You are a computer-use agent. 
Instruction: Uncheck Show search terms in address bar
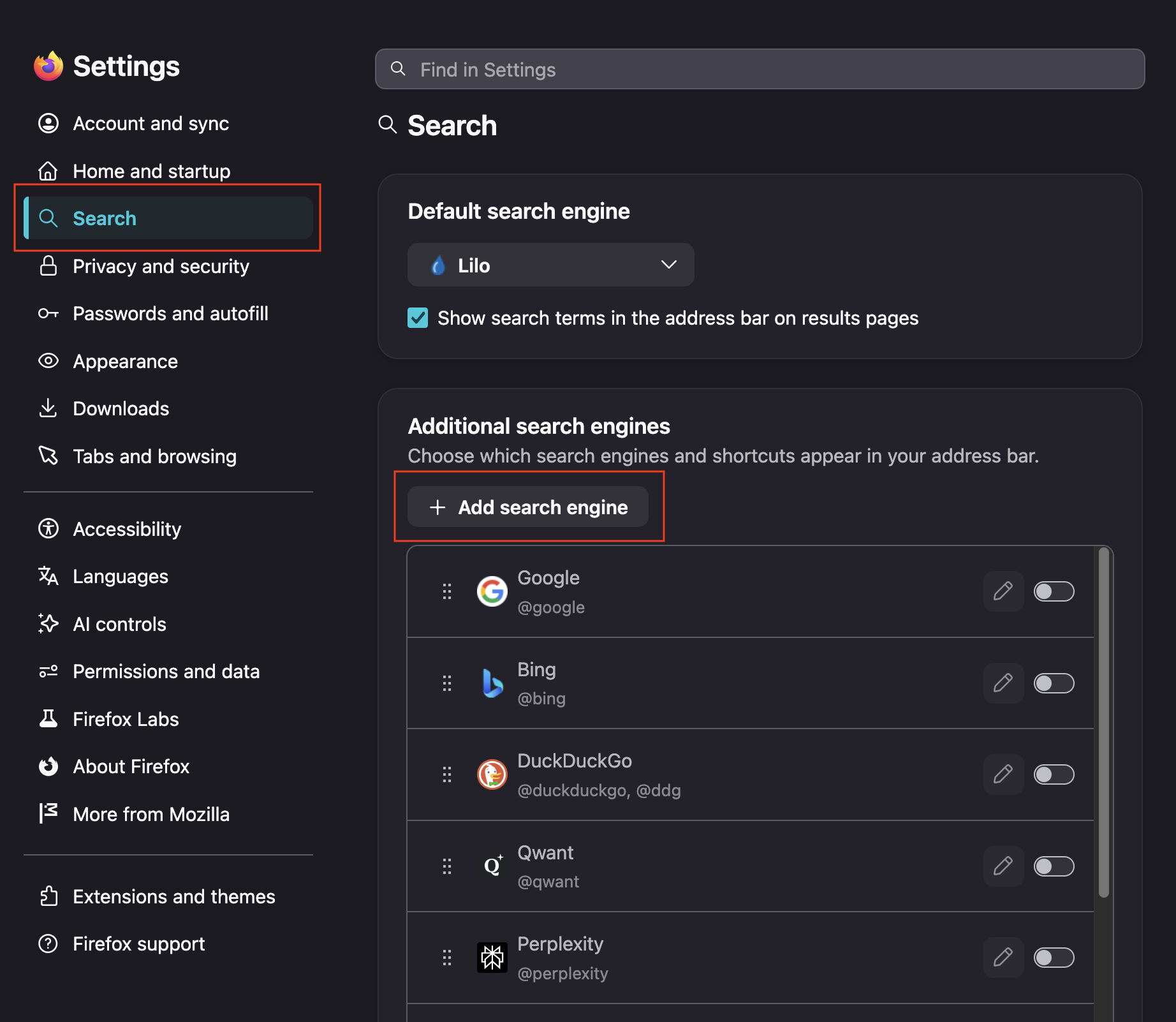click(x=418, y=318)
